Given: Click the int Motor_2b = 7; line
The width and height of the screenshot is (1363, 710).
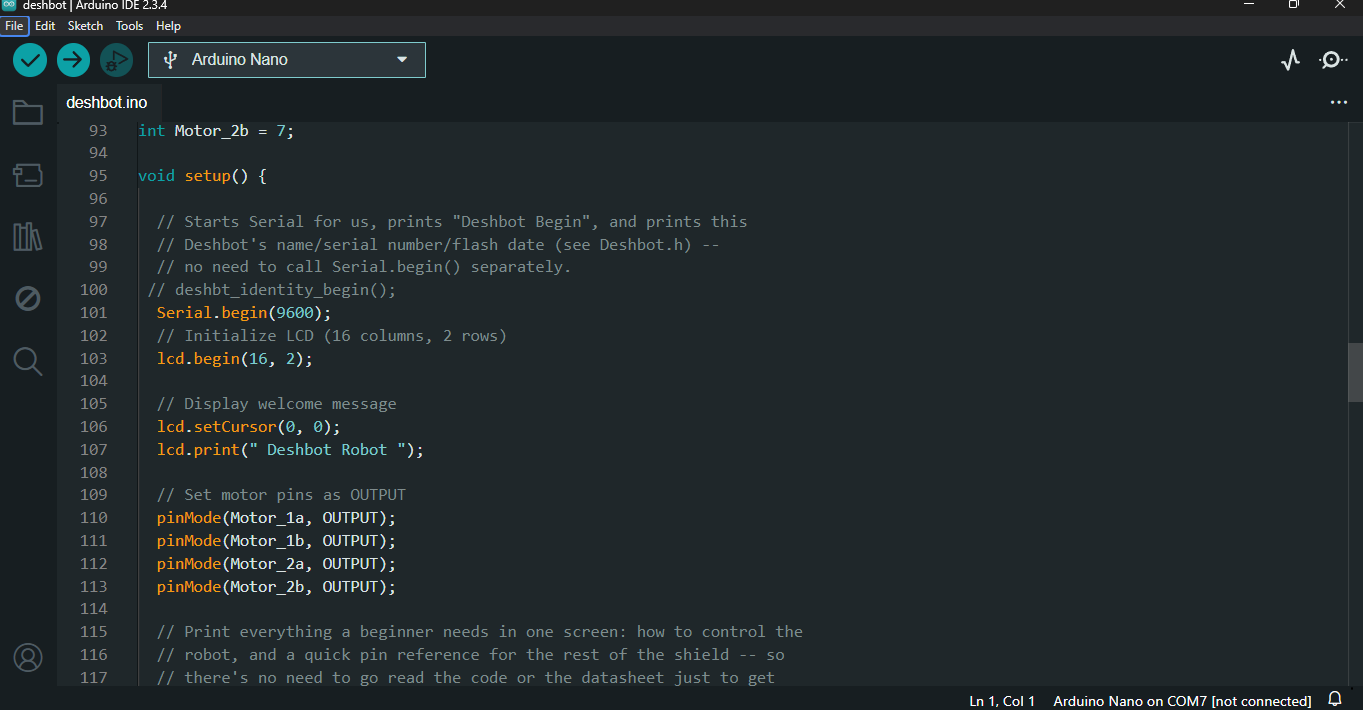Looking at the screenshot, I should click(x=216, y=131).
